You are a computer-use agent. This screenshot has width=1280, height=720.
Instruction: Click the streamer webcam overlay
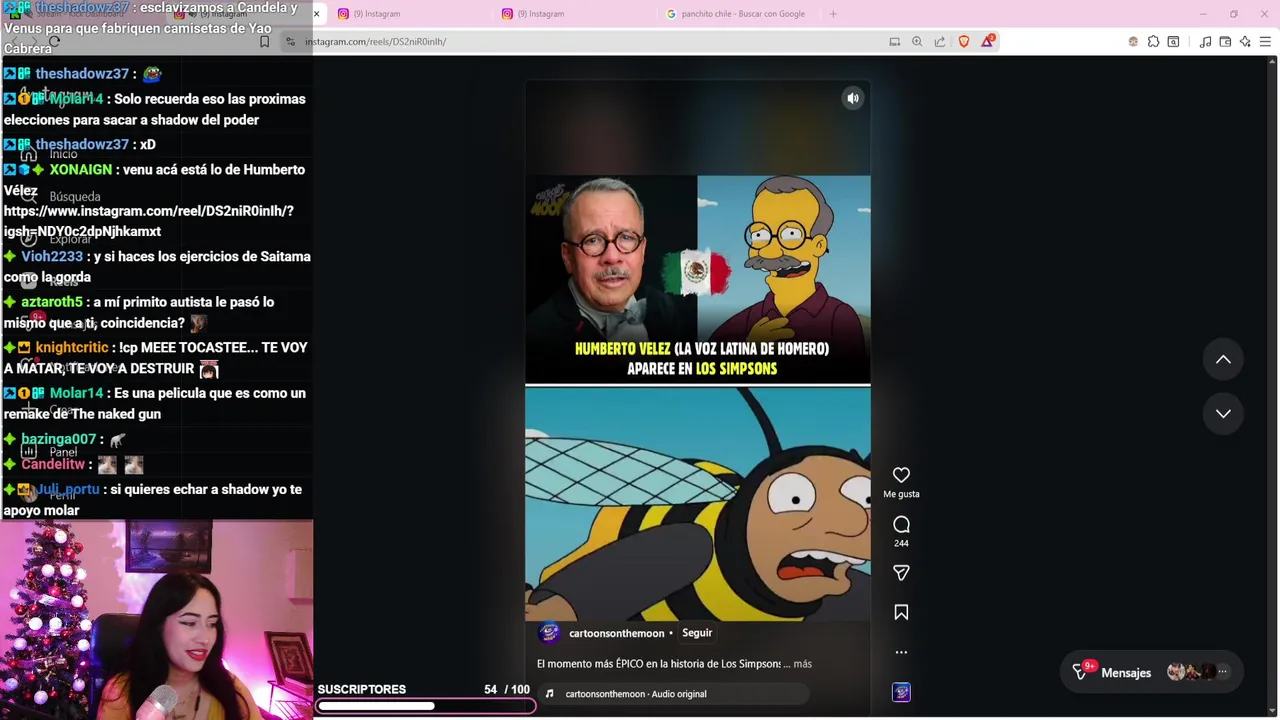(156, 620)
